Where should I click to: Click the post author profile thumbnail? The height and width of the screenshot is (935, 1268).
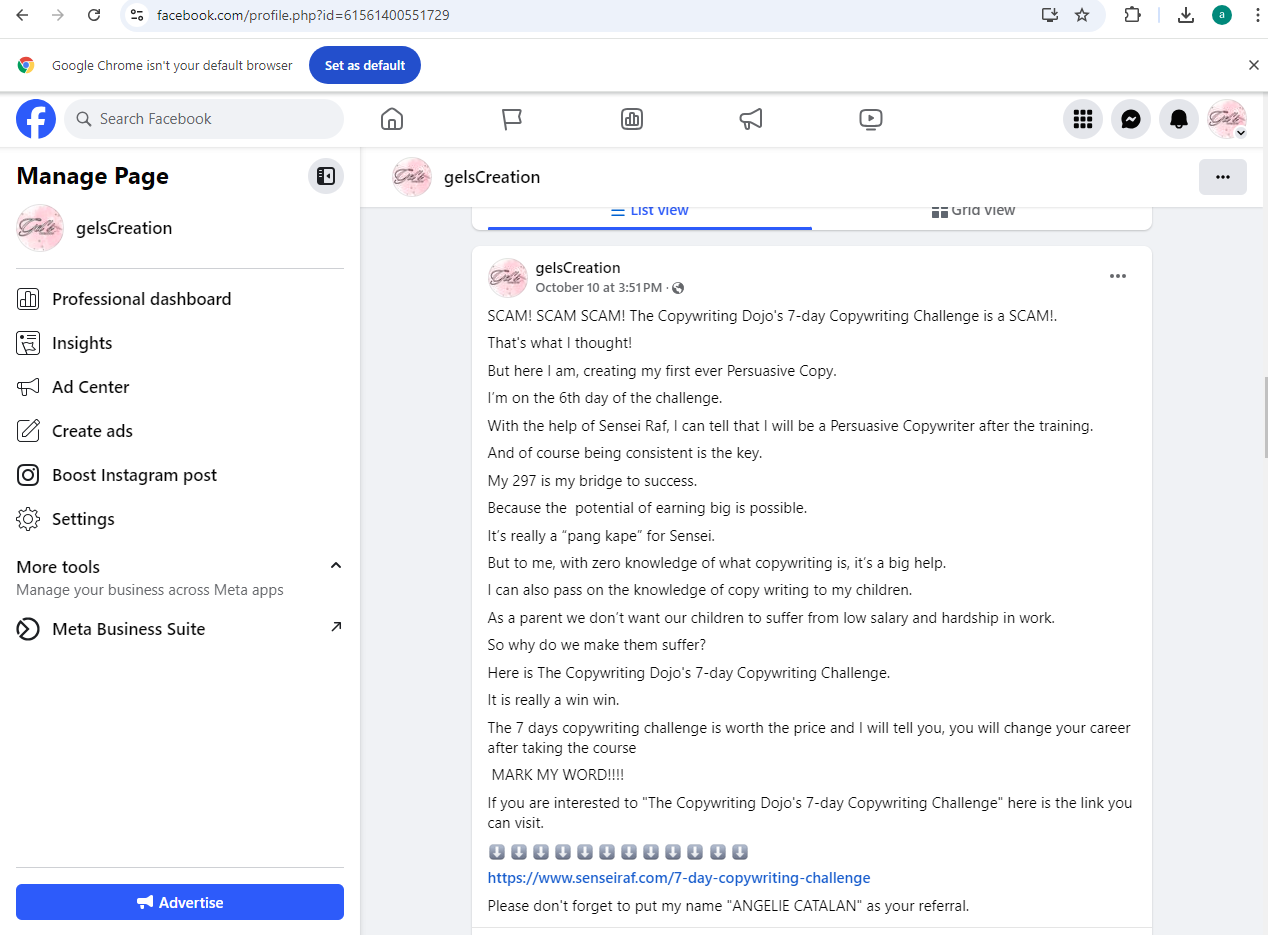point(508,278)
